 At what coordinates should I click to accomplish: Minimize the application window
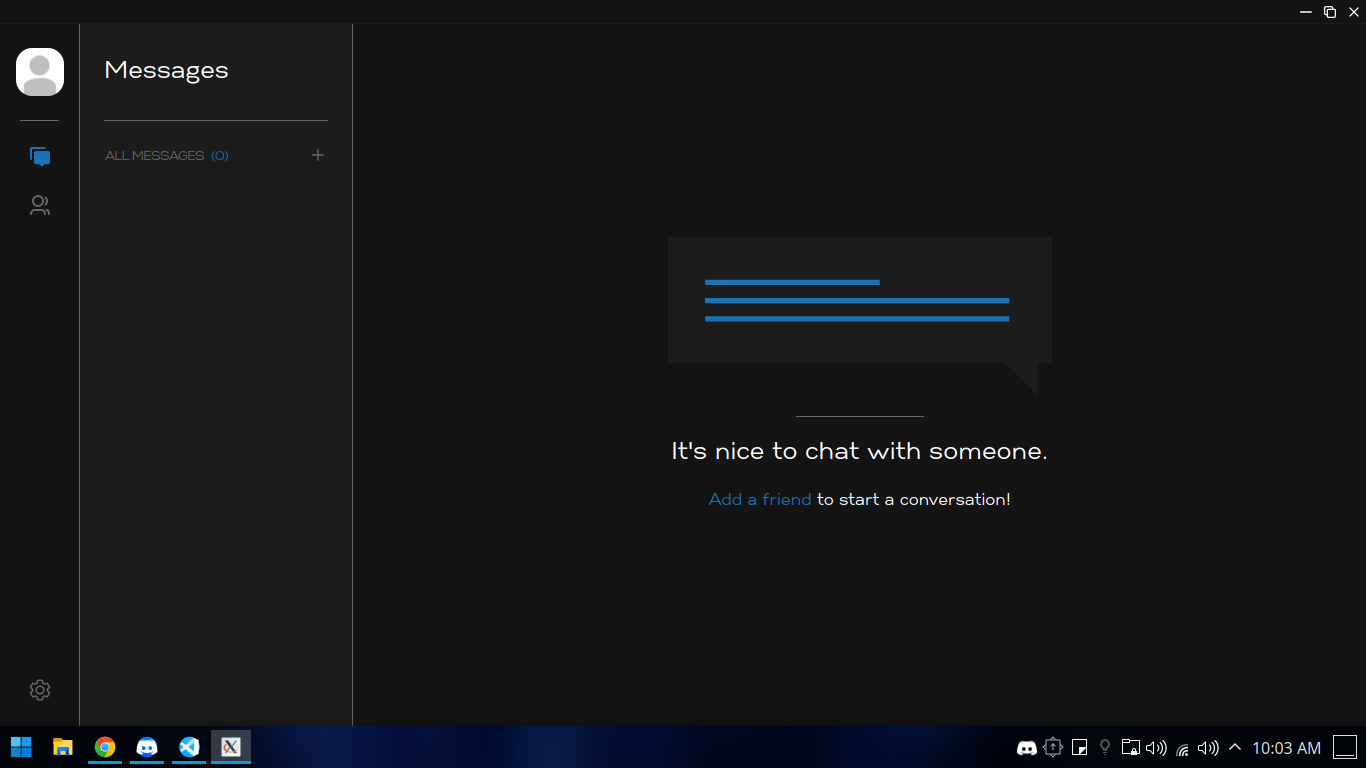tap(1305, 12)
